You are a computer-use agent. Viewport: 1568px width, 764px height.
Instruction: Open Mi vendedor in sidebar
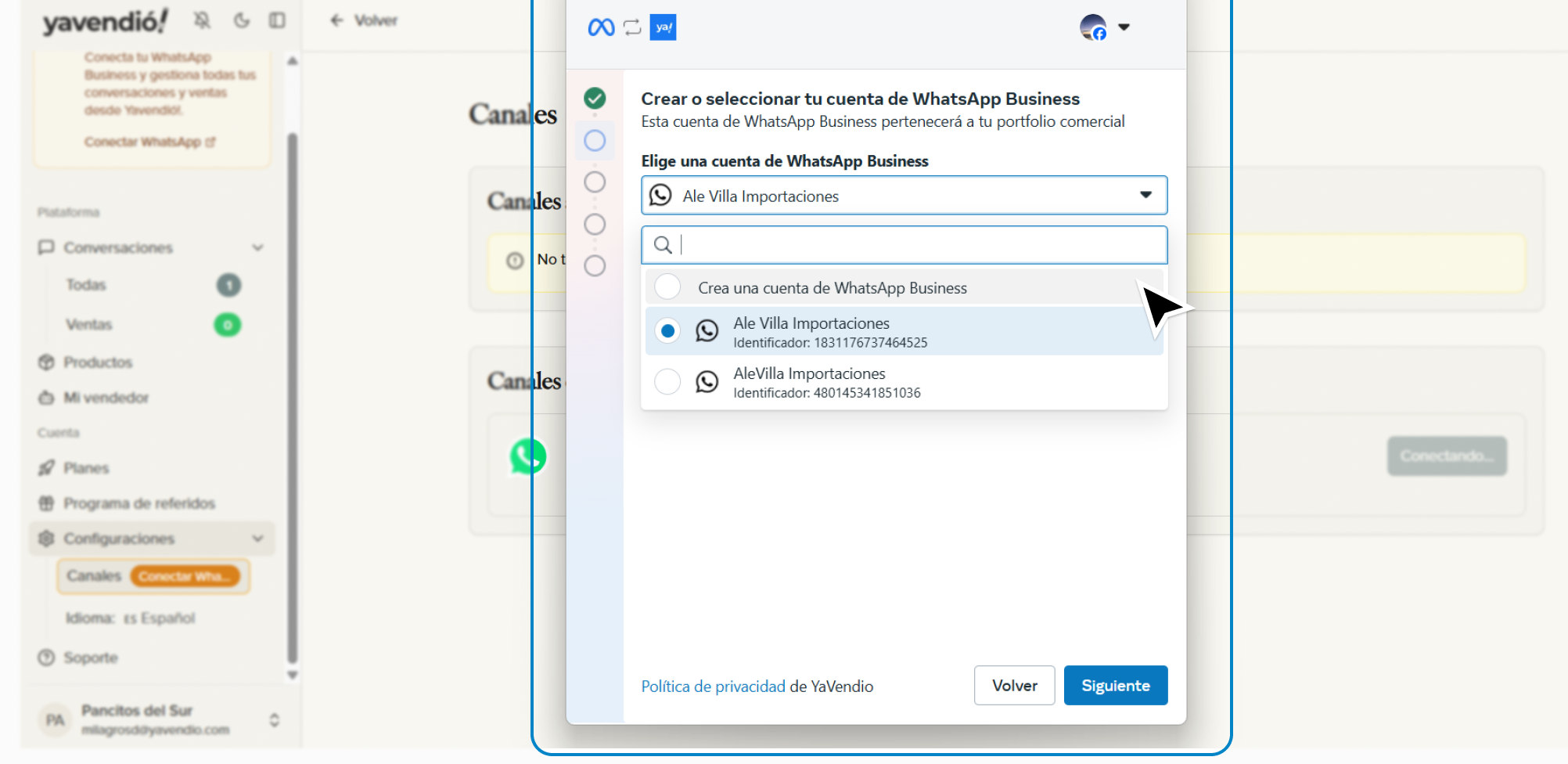point(106,398)
